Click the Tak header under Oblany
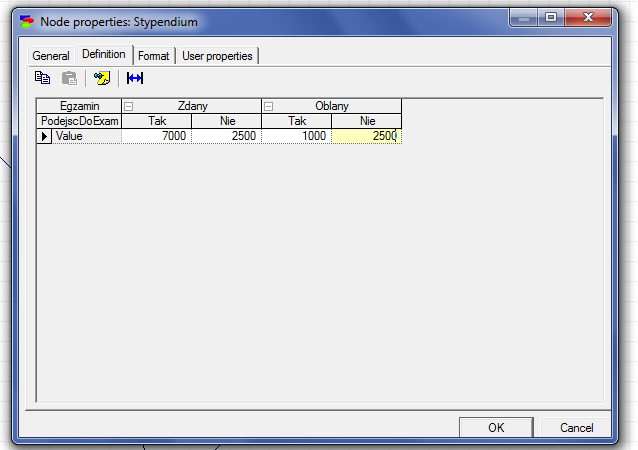The width and height of the screenshot is (638, 450). (x=297, y=121)
